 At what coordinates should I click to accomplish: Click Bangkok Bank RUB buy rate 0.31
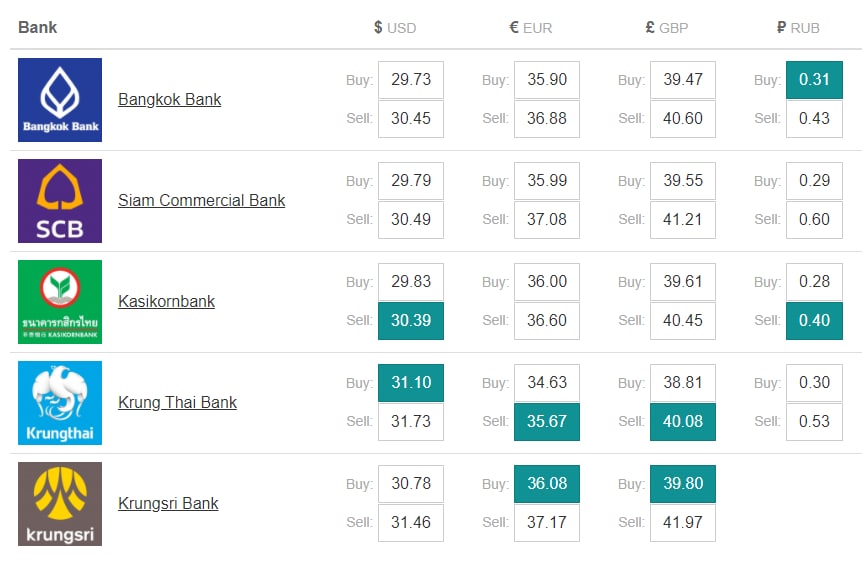(814, 80)
